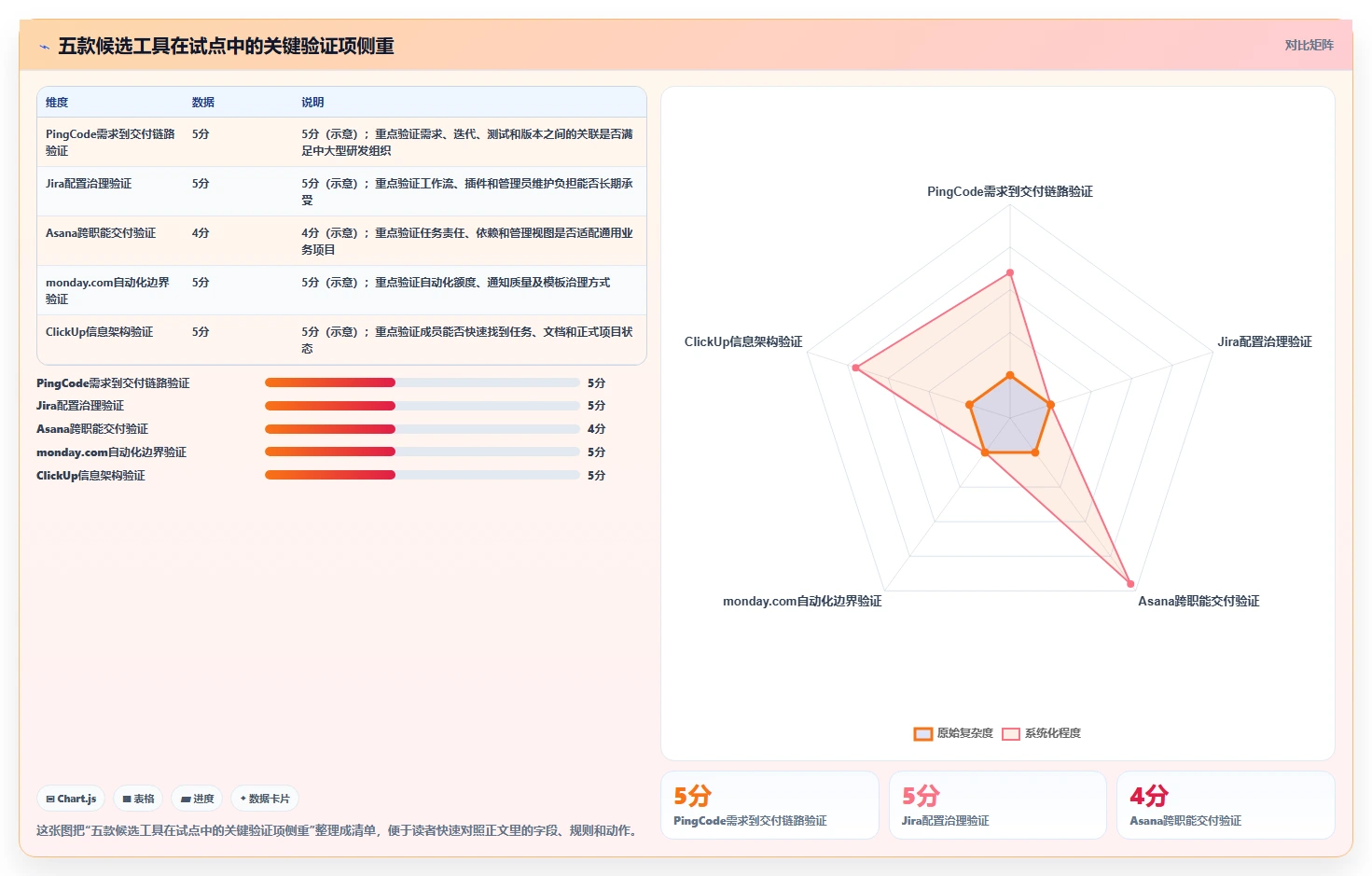The image size is (1372, 876).
Task: Select the Asana跨职能交付验证 table row name
Action: pos(101,233)
